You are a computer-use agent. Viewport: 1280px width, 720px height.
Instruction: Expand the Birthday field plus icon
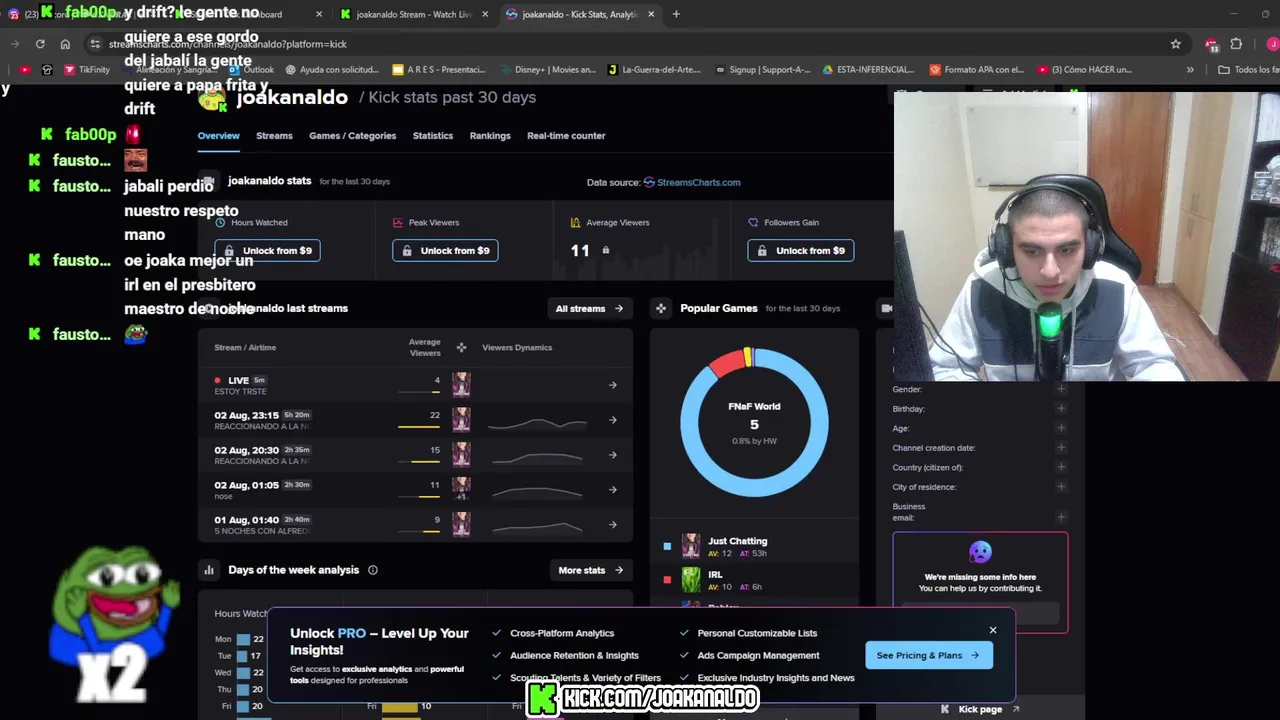(x=1061, y=408)
